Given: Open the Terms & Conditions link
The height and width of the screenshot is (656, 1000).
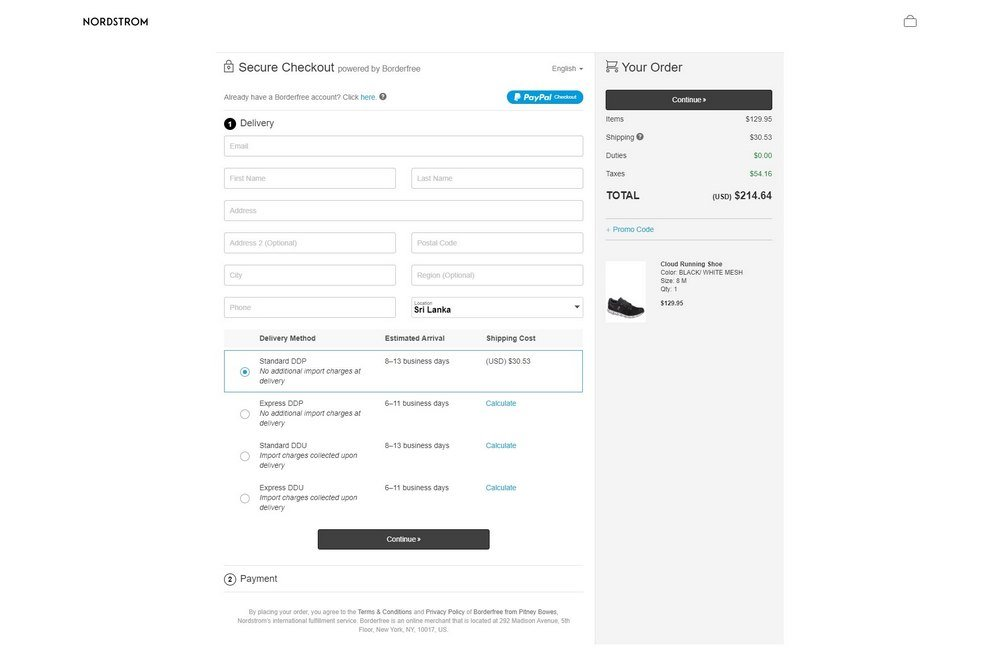Looking at the screenshot, I should click(384, 611).
